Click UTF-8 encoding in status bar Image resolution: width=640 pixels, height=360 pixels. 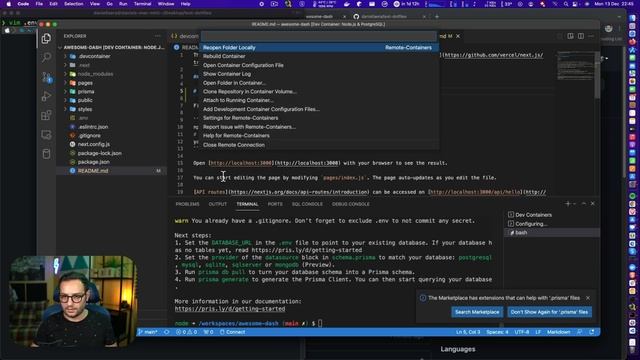click(522, 332)
